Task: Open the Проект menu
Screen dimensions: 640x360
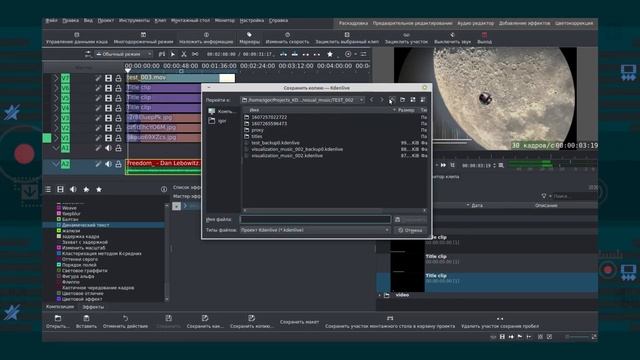Action: pos(106,20)
